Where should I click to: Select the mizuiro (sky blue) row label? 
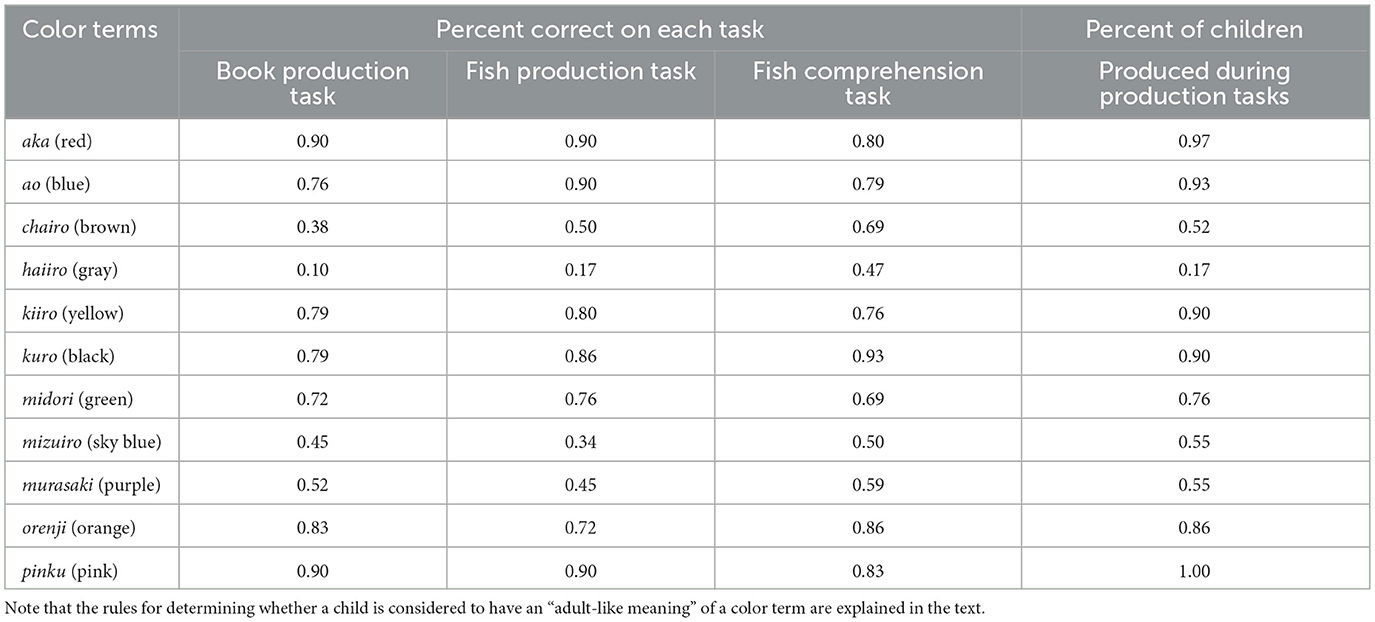[91, 442]
